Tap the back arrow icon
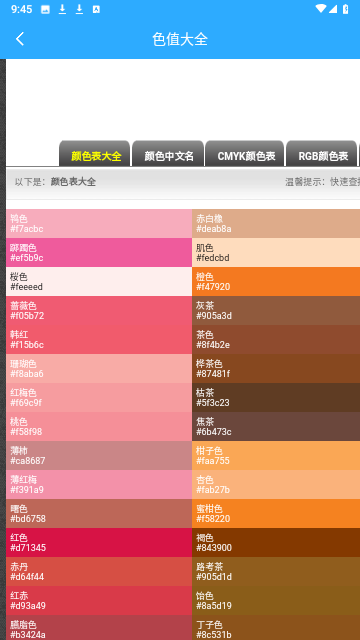The width and height of the screenshot is (360, 640). coord(20,39)
